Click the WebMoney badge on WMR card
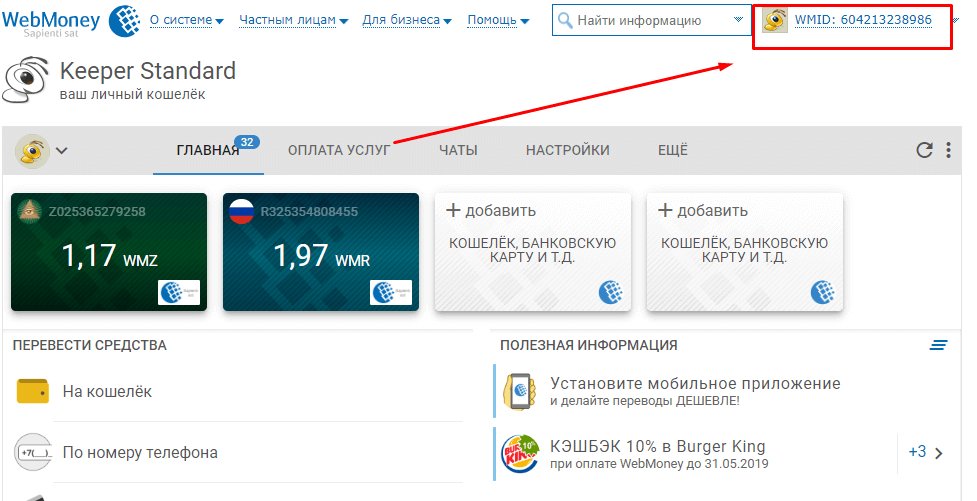The image size is (977, 501). (391, 292)
